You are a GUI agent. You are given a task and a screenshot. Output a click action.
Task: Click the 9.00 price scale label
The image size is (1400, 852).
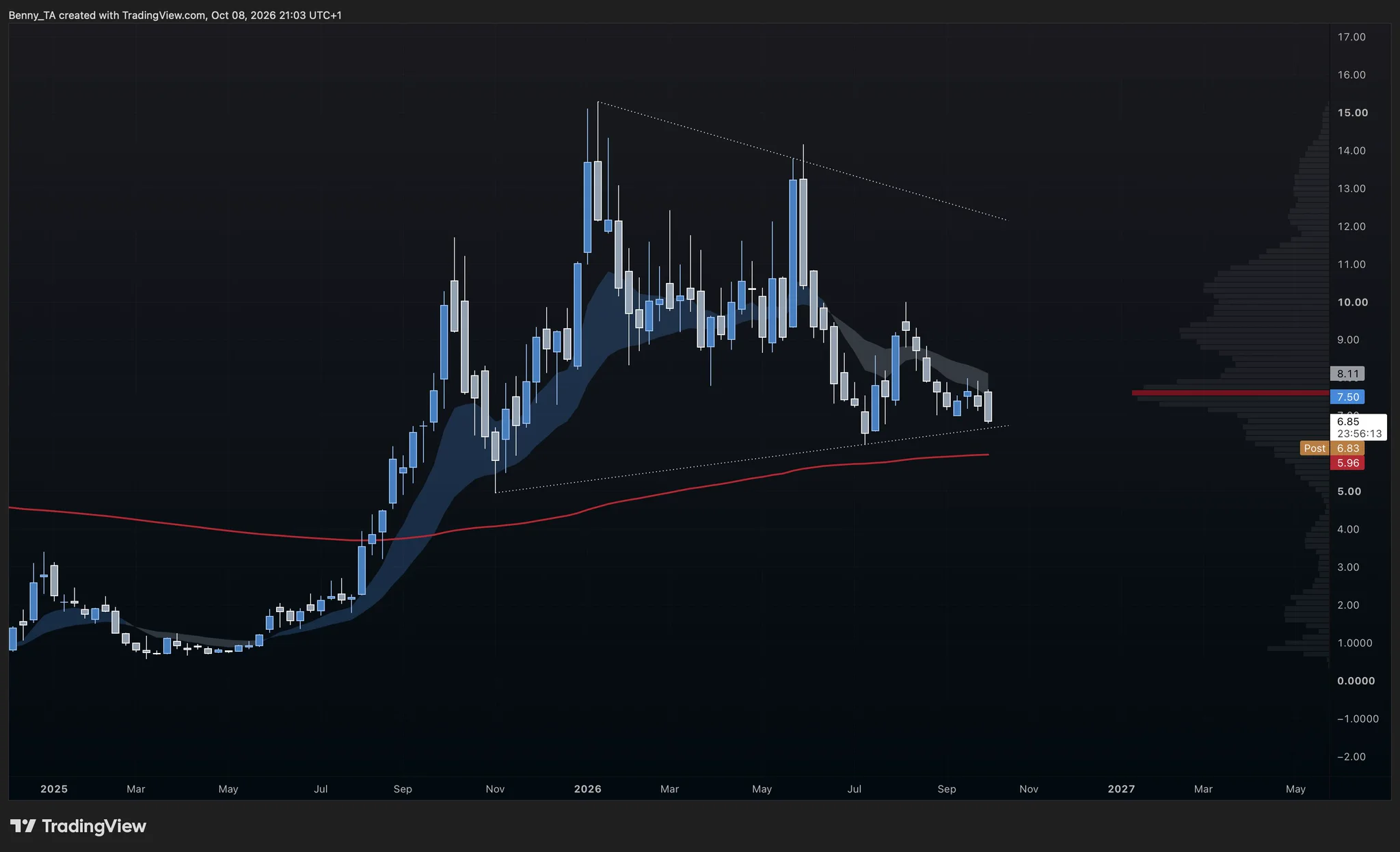(x=1348, y=340)
